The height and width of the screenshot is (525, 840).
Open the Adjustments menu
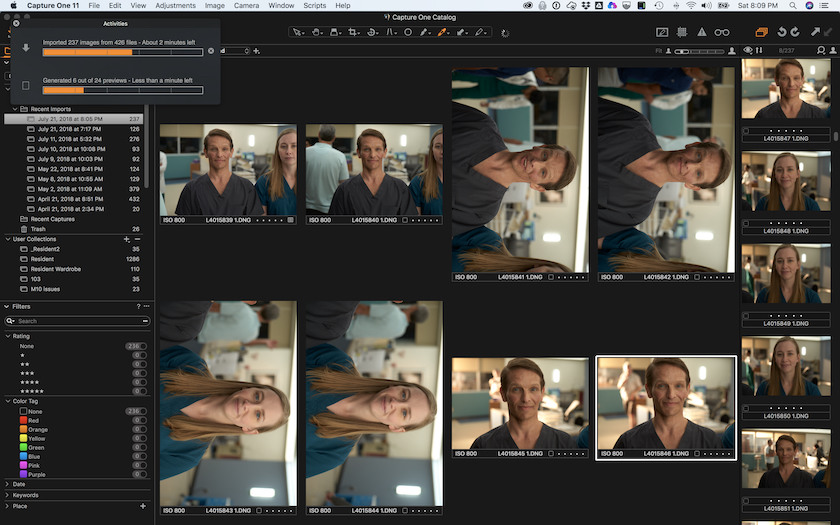point(175,5)
